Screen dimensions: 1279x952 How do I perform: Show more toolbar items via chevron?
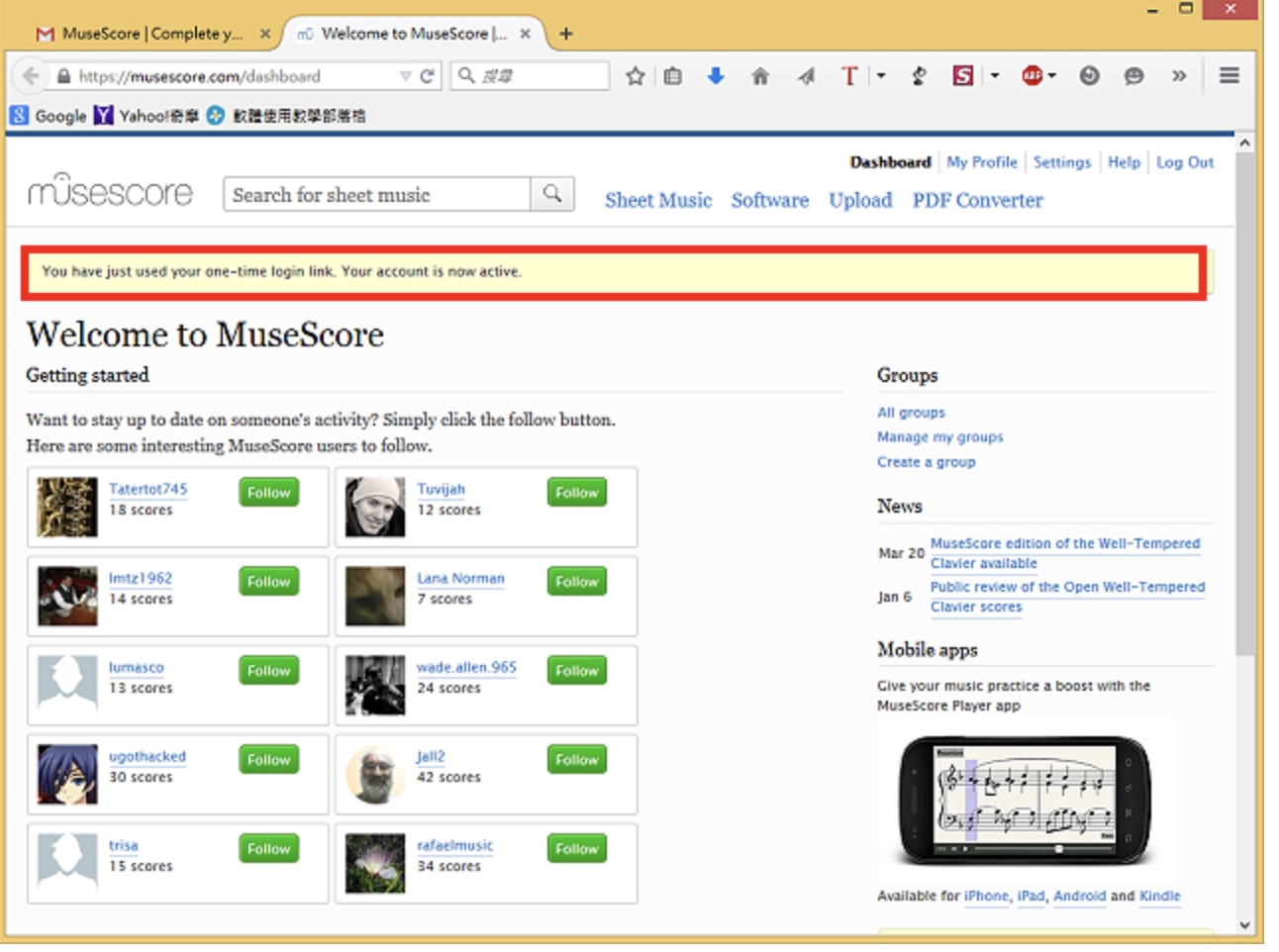pyautogui.click(x=1179, y=76)
